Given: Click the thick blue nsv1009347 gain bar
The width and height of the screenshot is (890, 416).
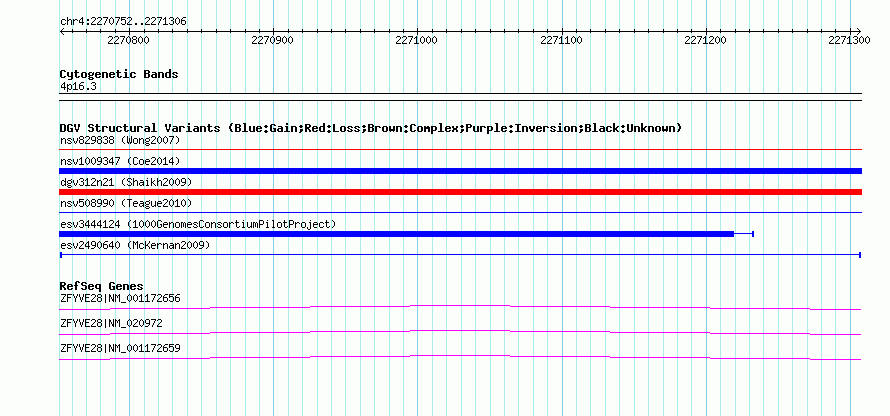Looking at the screenshot, I should pos(460,171).
